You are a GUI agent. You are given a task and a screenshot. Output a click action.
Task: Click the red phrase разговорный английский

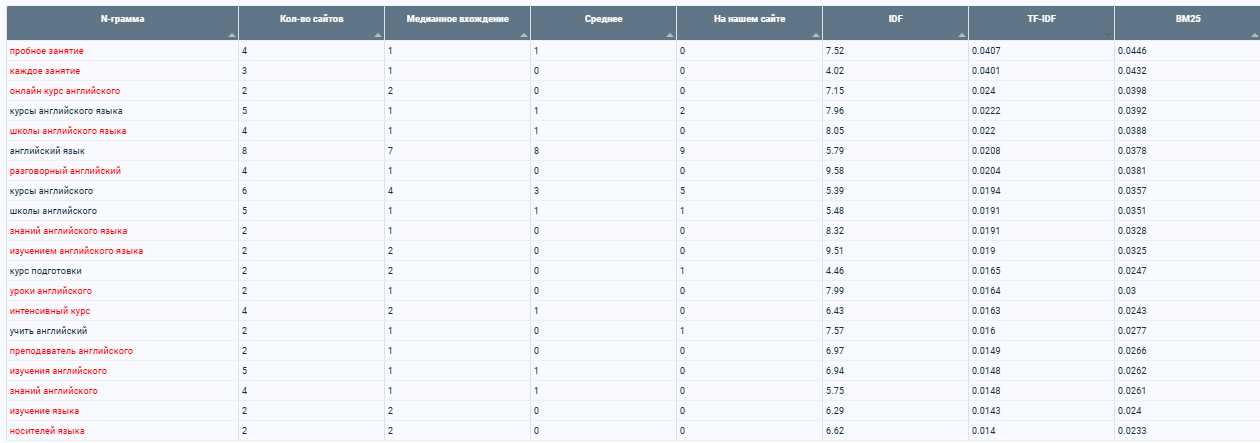pos(65,170)
